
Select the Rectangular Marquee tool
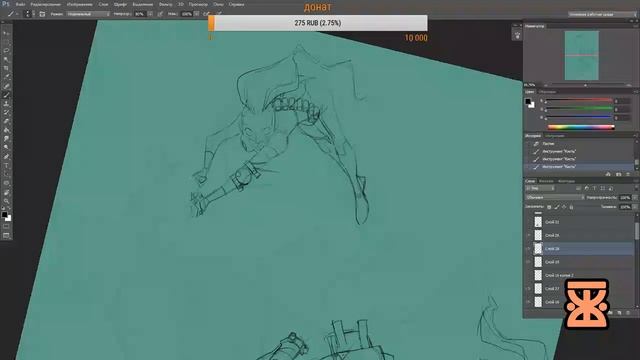(6, 42)
